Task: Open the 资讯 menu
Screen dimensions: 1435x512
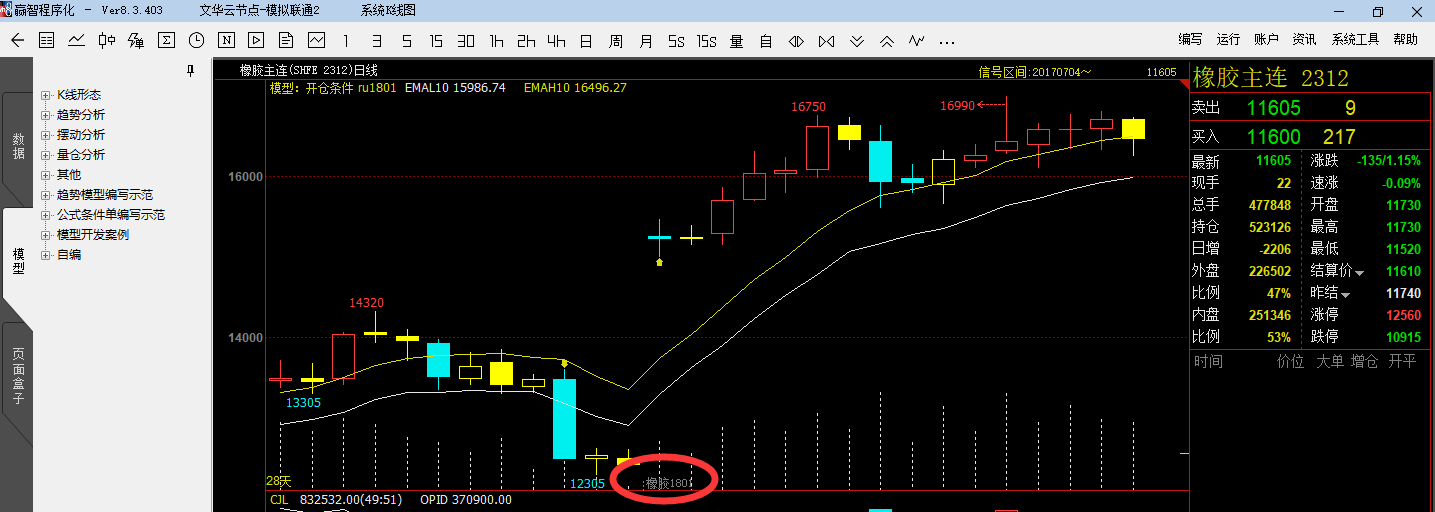Action: 1304,40
